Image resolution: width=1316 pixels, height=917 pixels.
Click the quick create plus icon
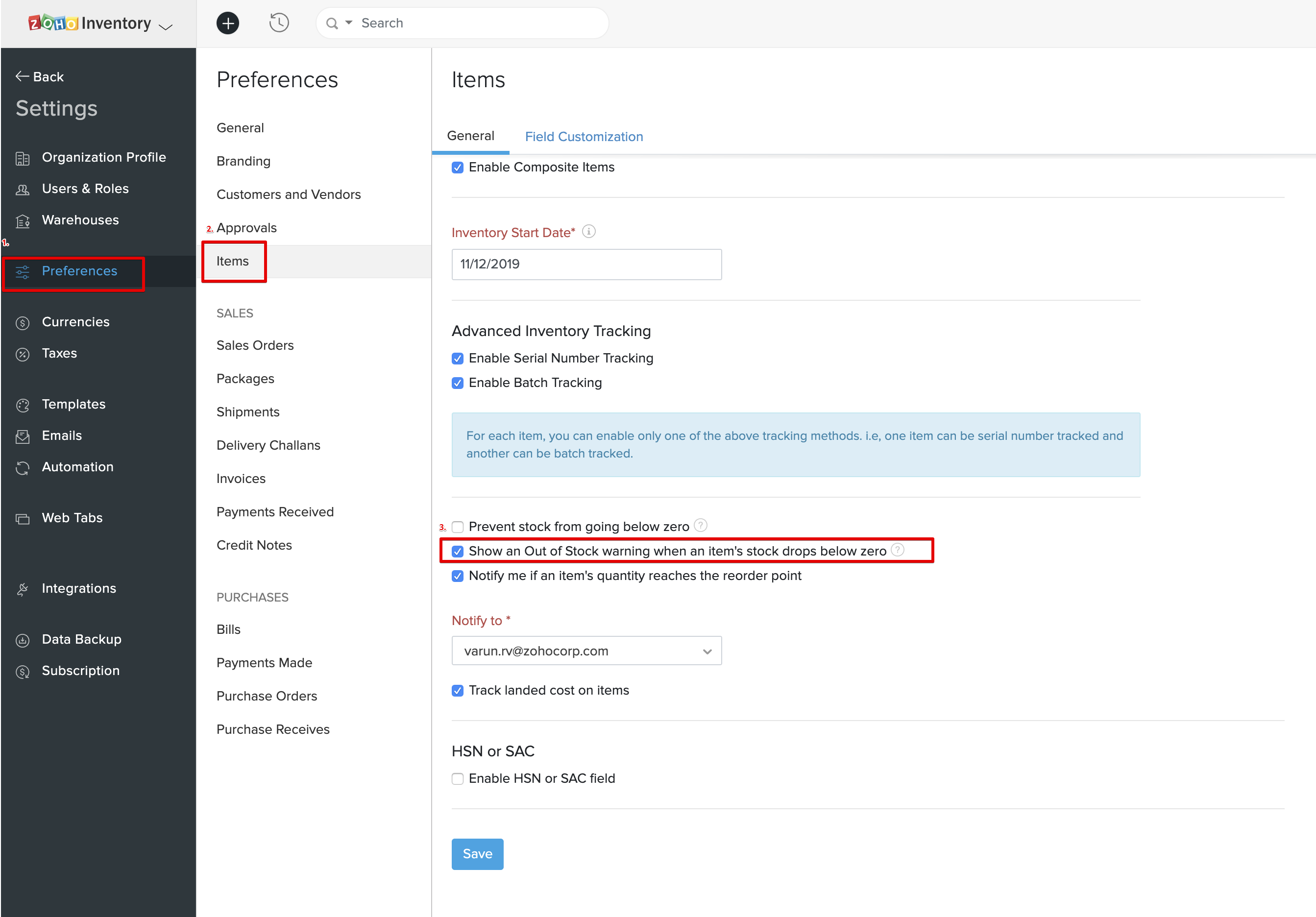227,23
